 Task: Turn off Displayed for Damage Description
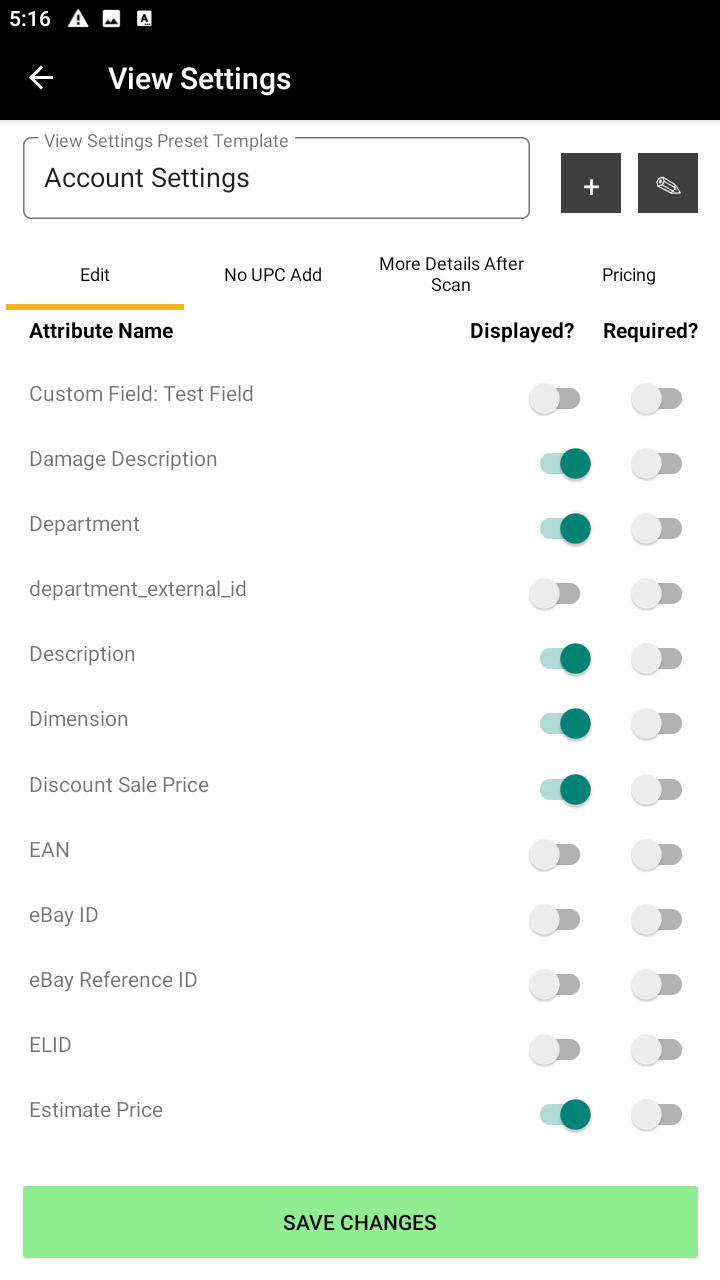(x=565, y=464)
